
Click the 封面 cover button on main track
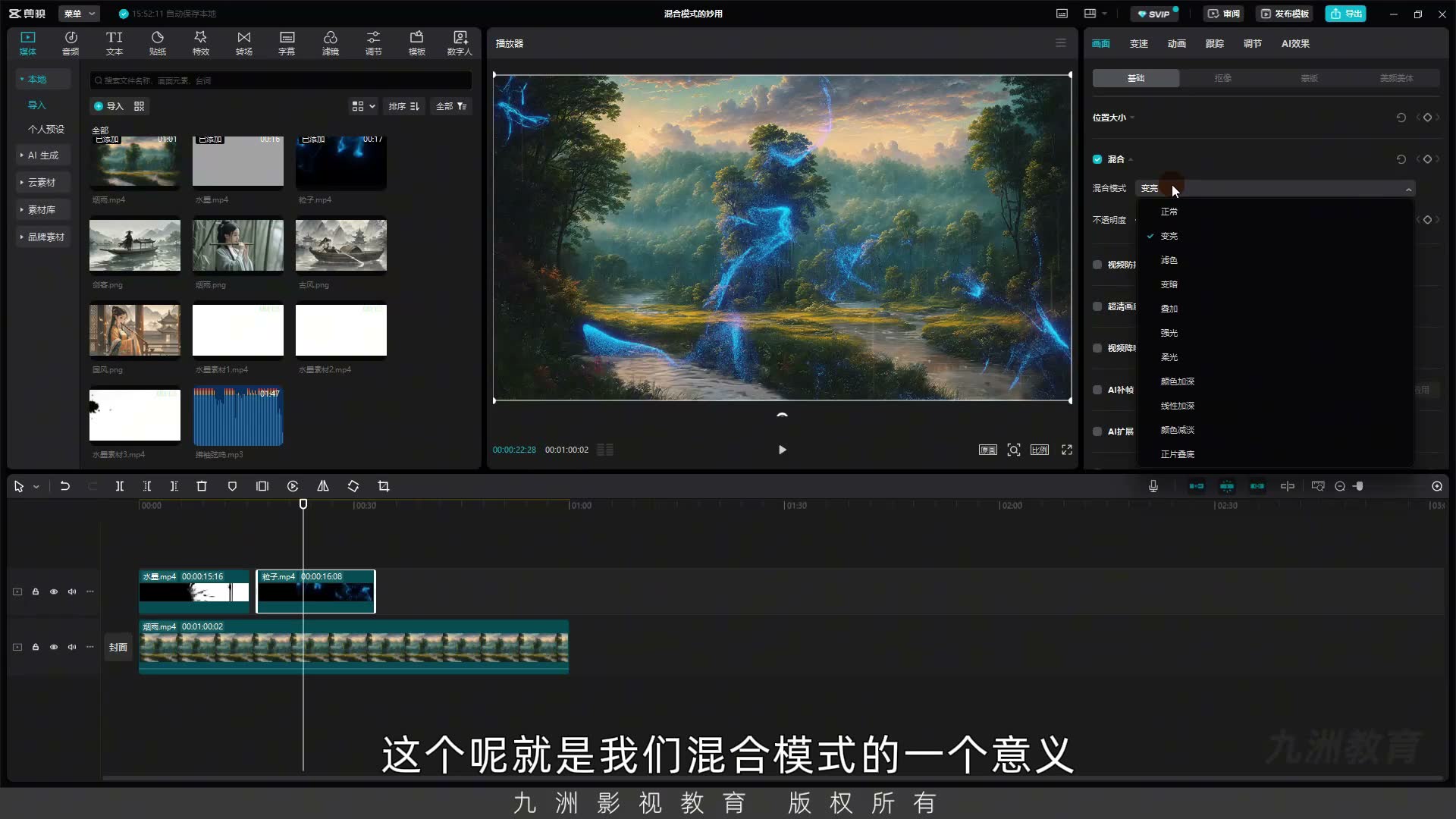pyautogui.click(x=118, y=647)
